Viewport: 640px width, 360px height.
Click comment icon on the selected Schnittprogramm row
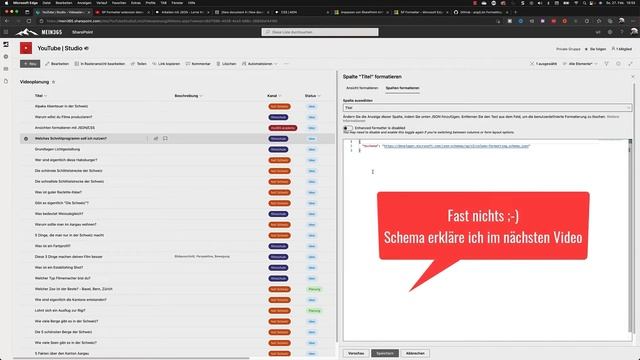coord(165,139)
